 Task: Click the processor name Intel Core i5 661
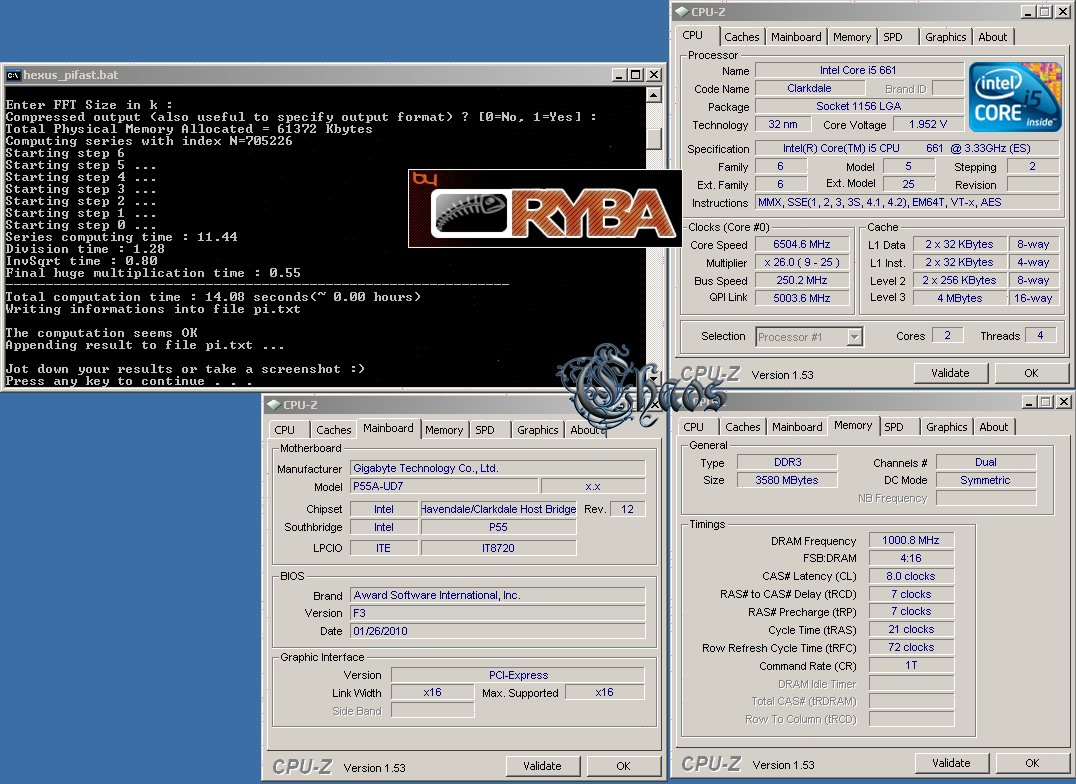click(858, 70)
